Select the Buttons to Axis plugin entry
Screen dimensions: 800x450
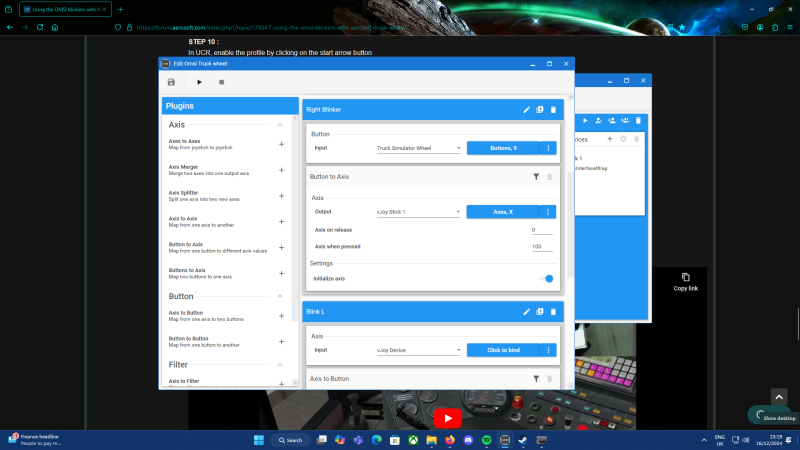(x=200, y=273)
